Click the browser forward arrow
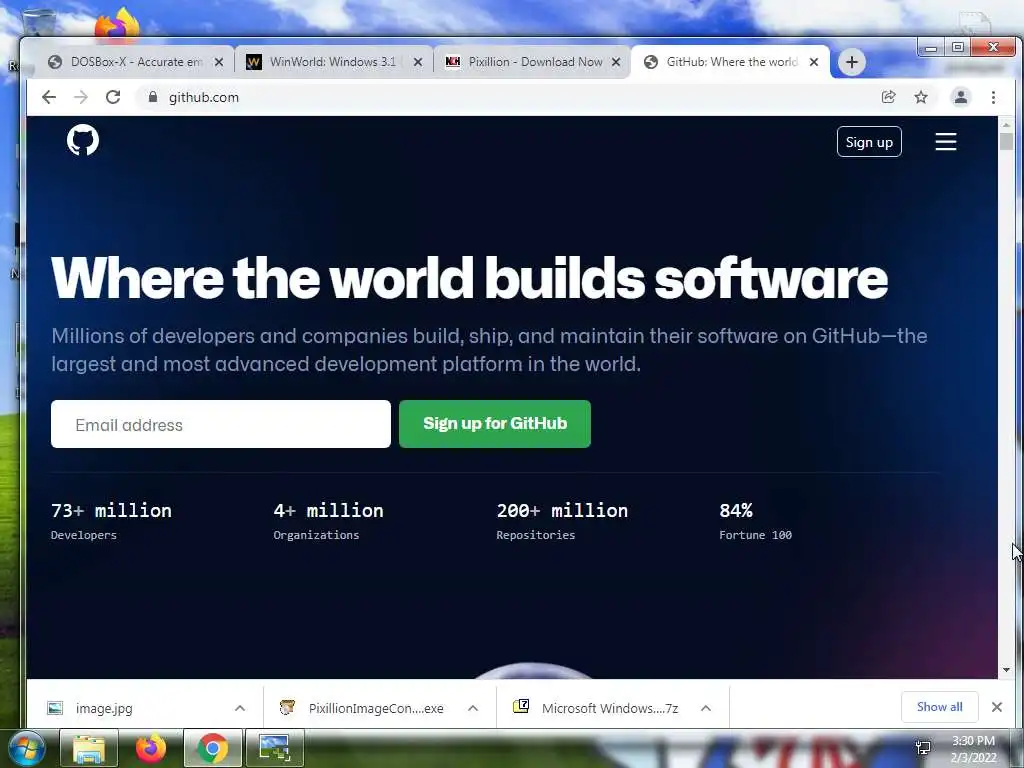This screenshot has height=768, width=1024. [x=81, y=97]
